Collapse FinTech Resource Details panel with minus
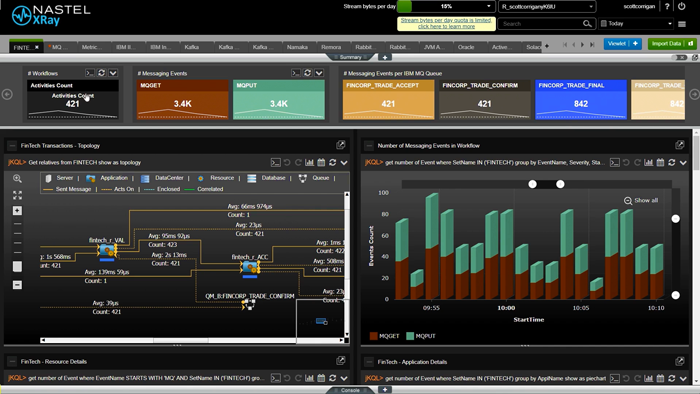The width and height of the screenshot is (700, 394). tap(12, 361)
